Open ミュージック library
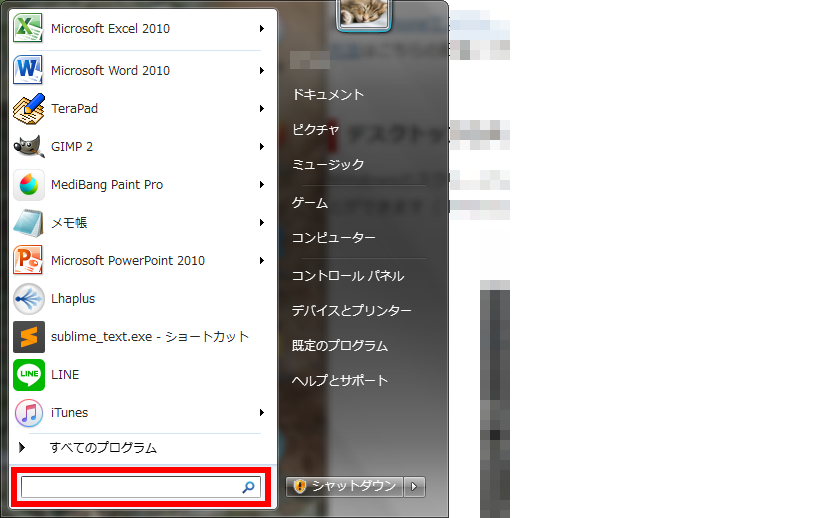 click(327, 164)
